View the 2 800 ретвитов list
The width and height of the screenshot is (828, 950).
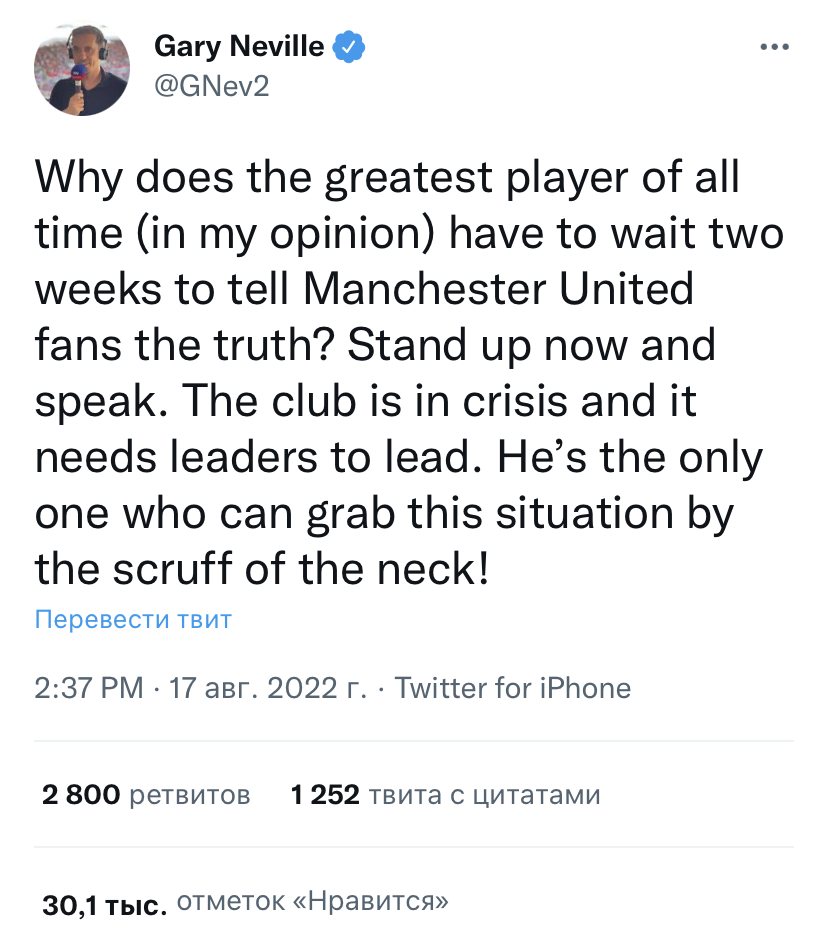pos(146,795)
